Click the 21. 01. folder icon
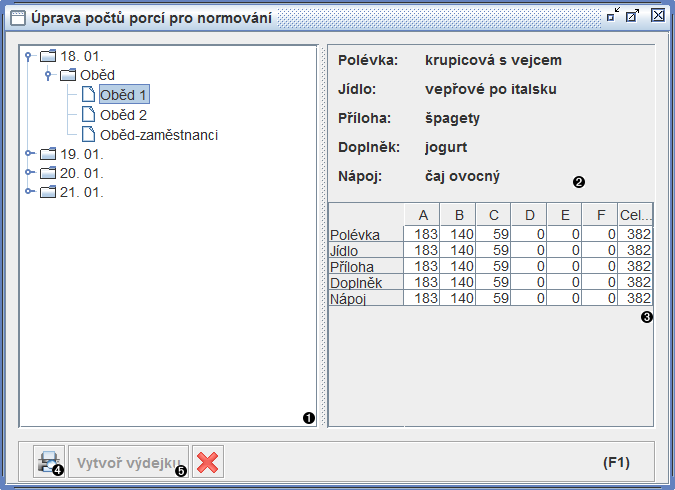The width and height of the screenshot is (675, 490). pos(48,192)
